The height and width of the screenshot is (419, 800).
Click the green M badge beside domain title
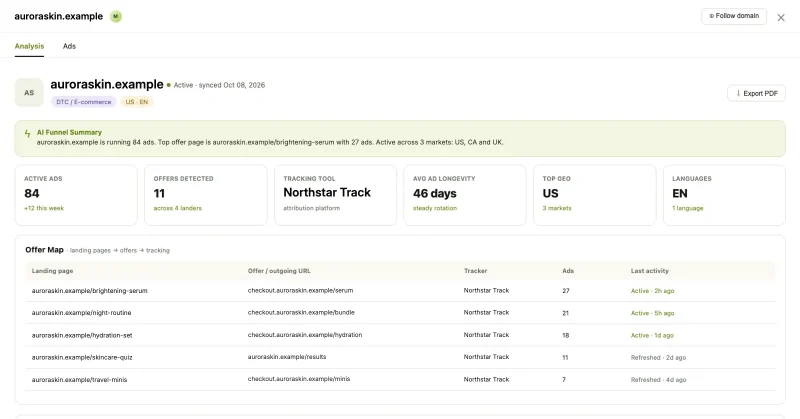point(116,16)
